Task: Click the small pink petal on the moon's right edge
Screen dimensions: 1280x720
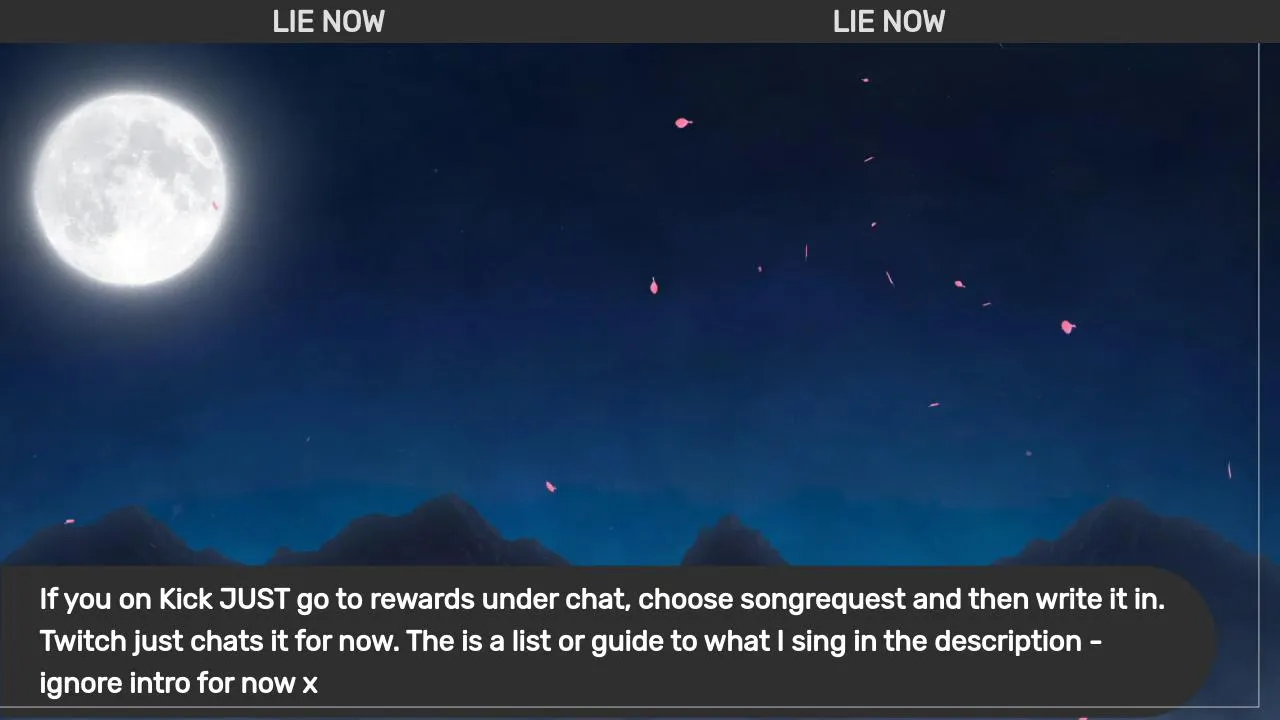Action: click(215, 206)
